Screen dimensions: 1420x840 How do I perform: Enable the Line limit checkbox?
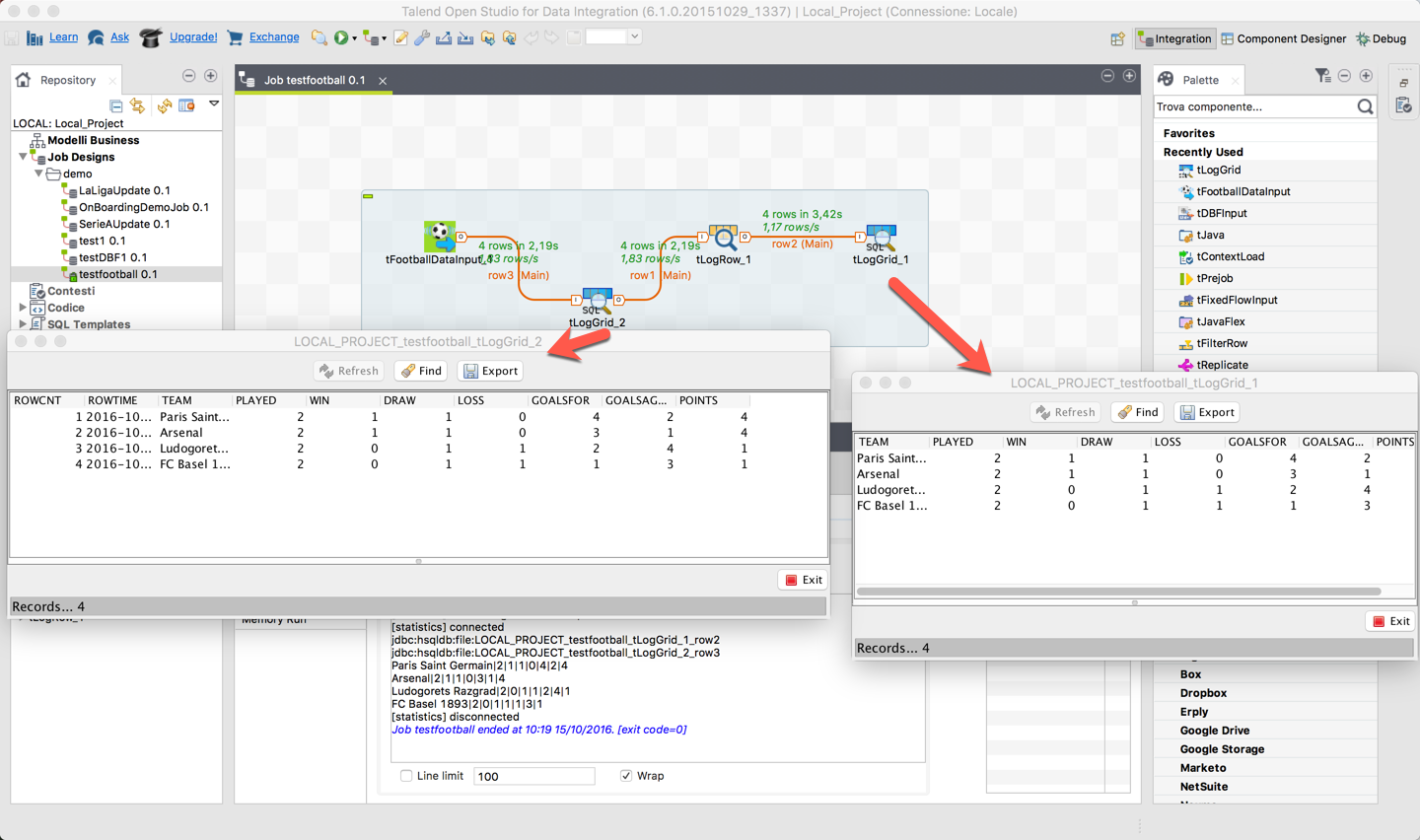[406, 776]
